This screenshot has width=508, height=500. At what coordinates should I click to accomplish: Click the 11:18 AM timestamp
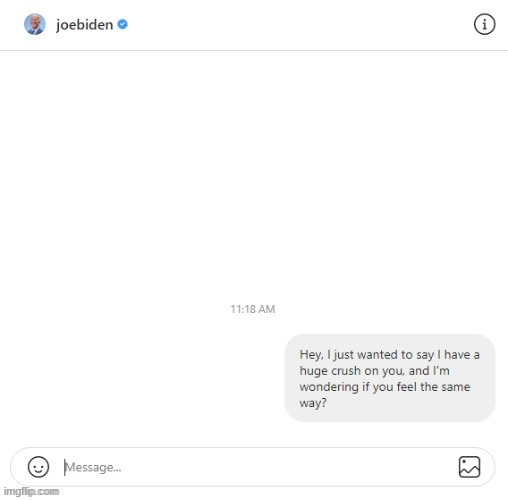tap(253, 309)
